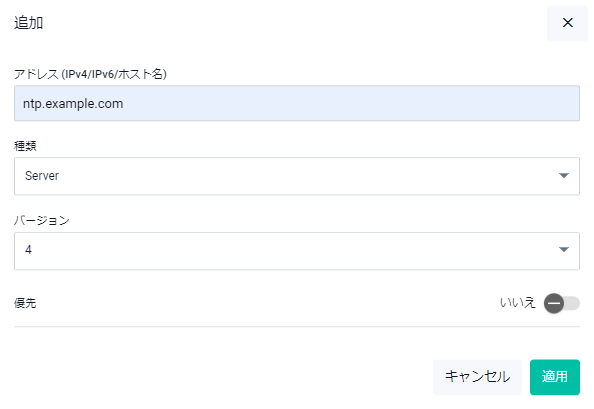This screenshot has height=409, width=594.
Task: Open the 種類 dropdown showing Server
Action: point(297,176)
